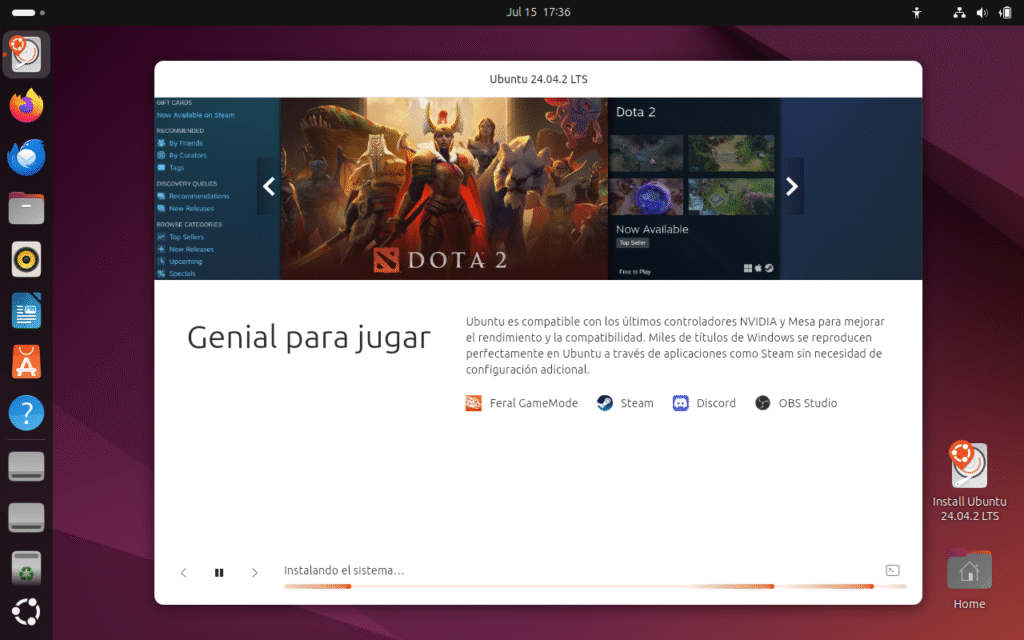This screenshot has height=640, width=1024.
Task: Advance slideshow with the large right arrow
Action: click(x=792, y=187)
